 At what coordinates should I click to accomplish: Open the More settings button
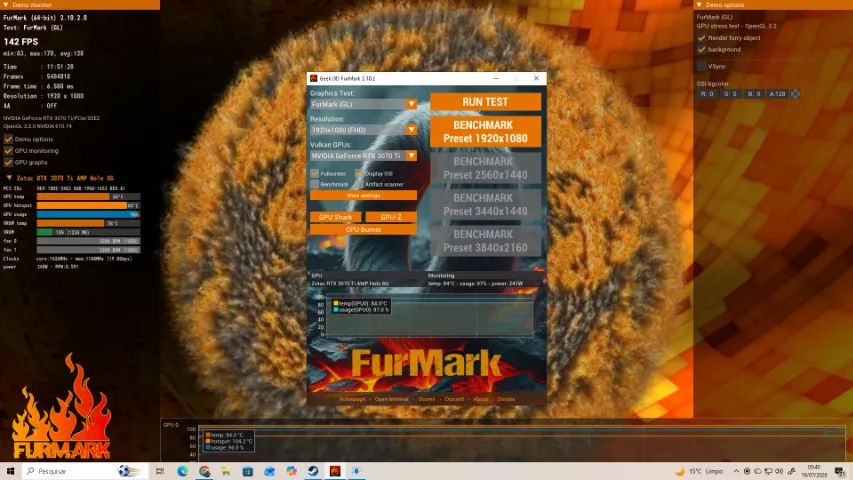pyautogui.click(x=363, y=195)
